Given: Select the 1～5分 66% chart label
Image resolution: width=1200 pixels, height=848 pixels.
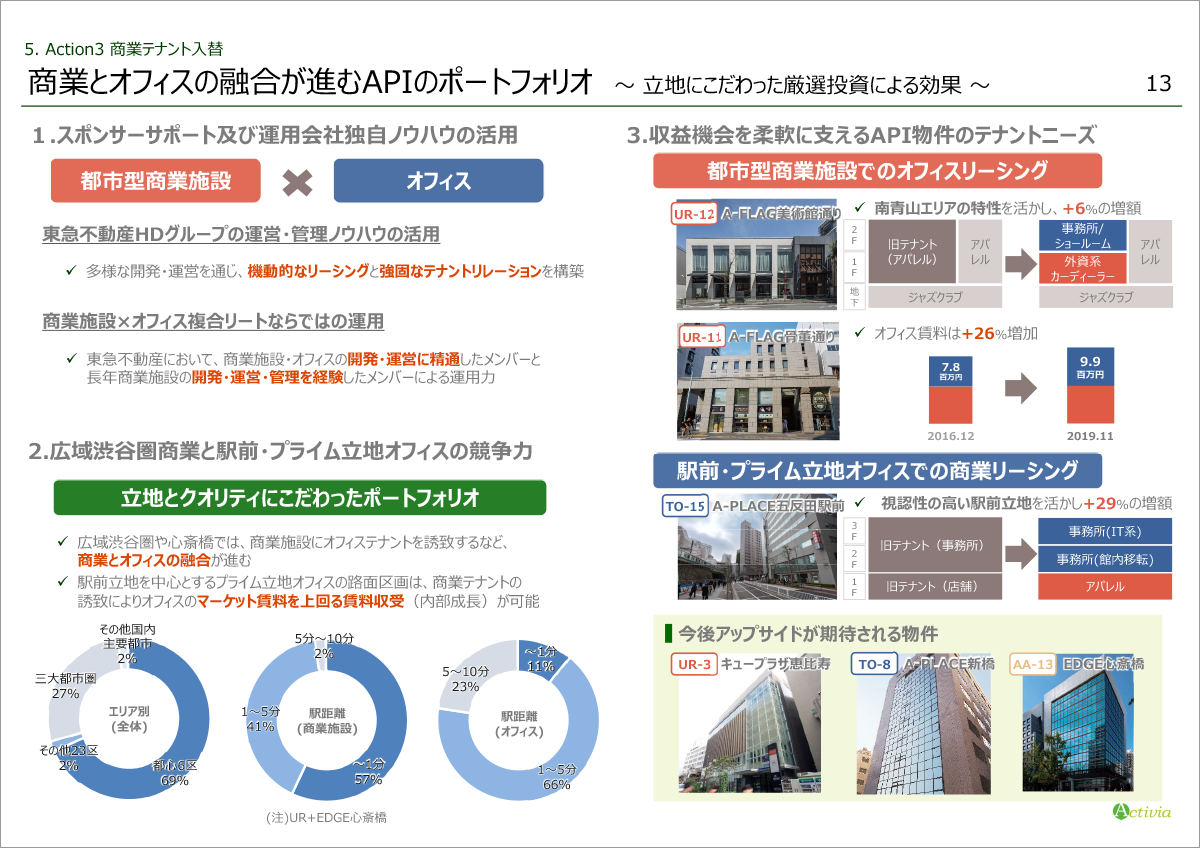Looking at the screenshot, I should tap(555, 777).
